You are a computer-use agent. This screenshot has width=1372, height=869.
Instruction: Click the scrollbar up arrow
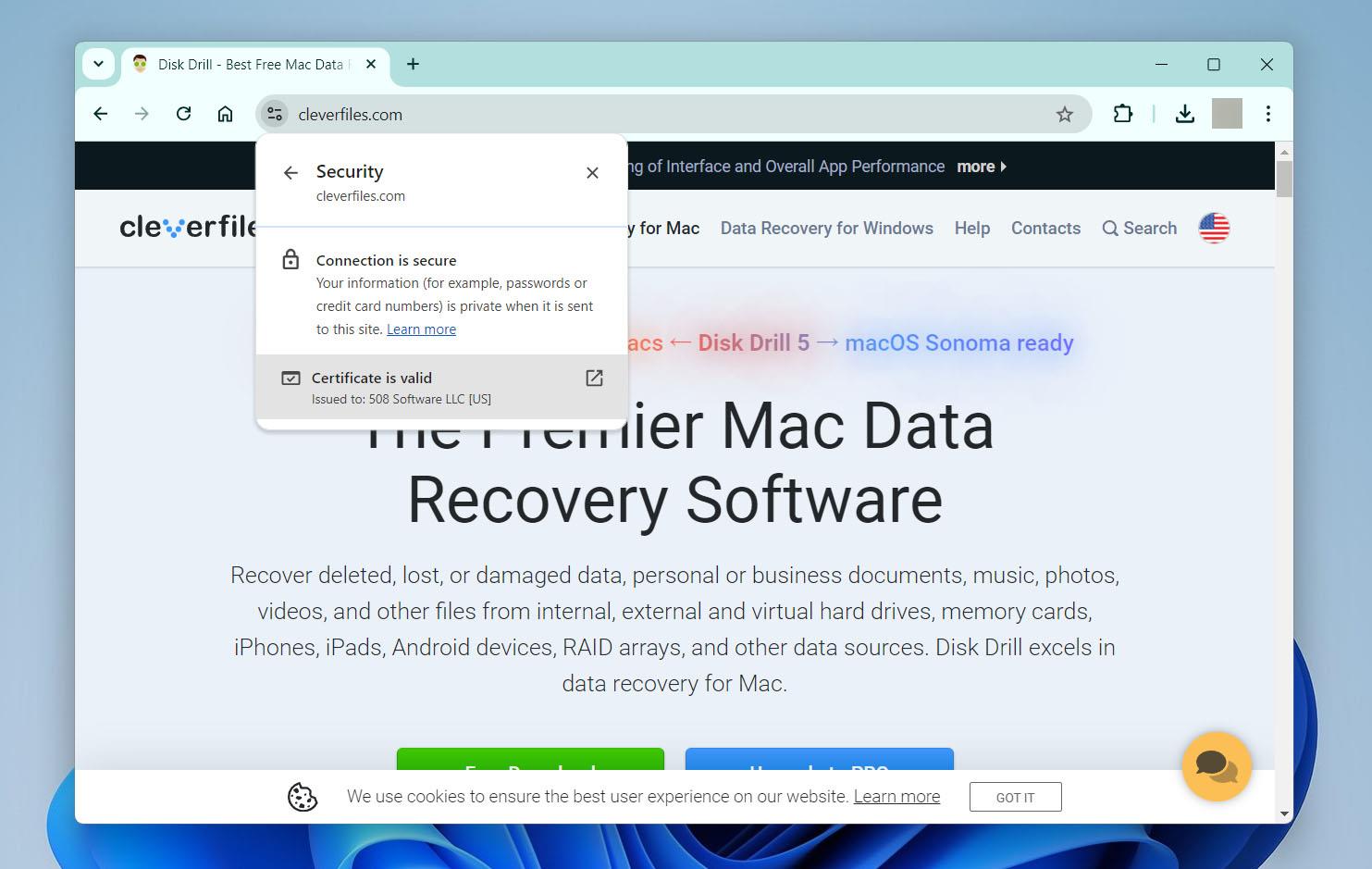tap(1284, 151)
